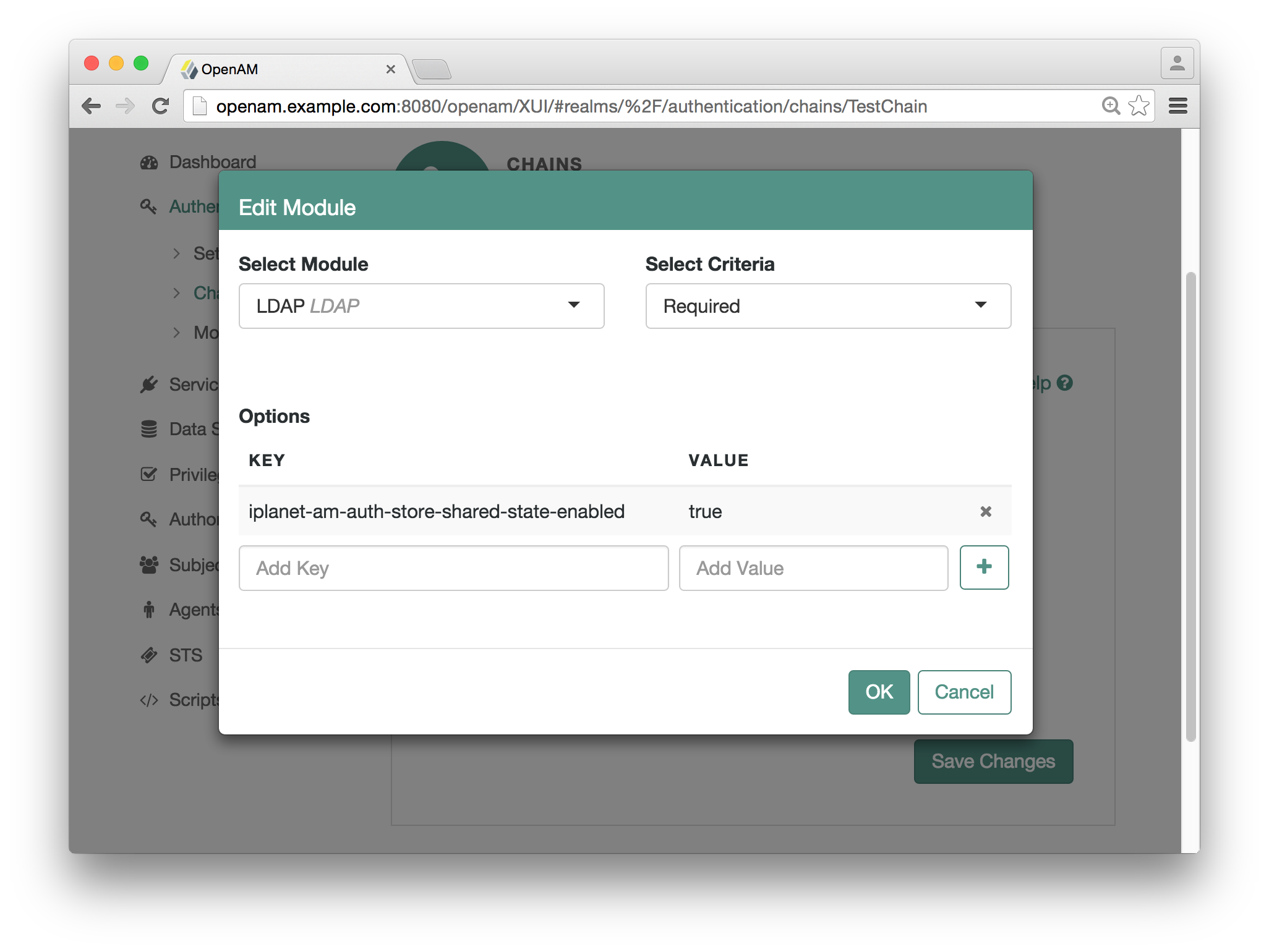Click the Add Value input field
This screenshot has height=952, width=1269.
click(813, 568)
